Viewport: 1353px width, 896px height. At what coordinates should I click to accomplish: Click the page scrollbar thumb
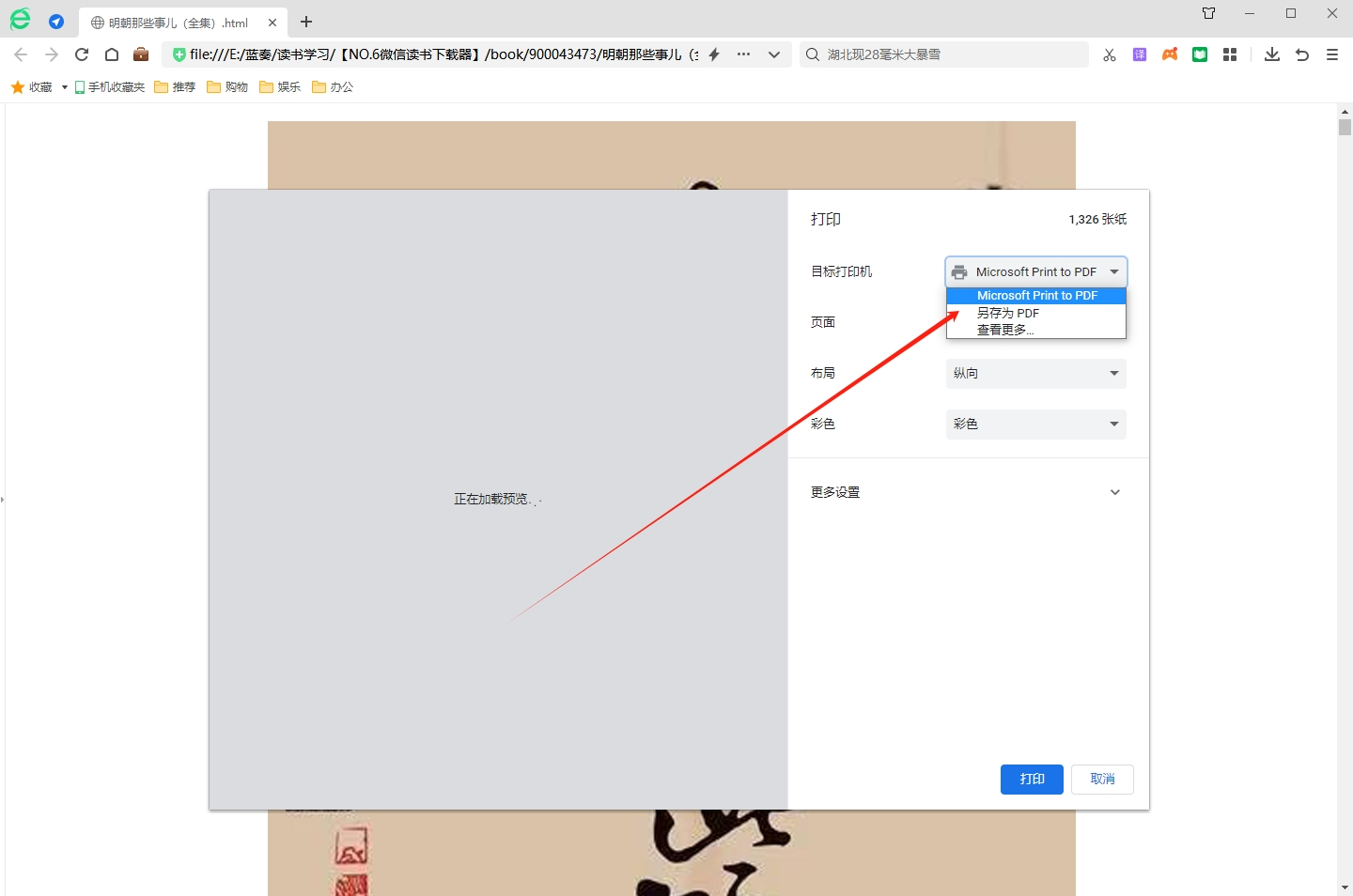(1345, 127)
